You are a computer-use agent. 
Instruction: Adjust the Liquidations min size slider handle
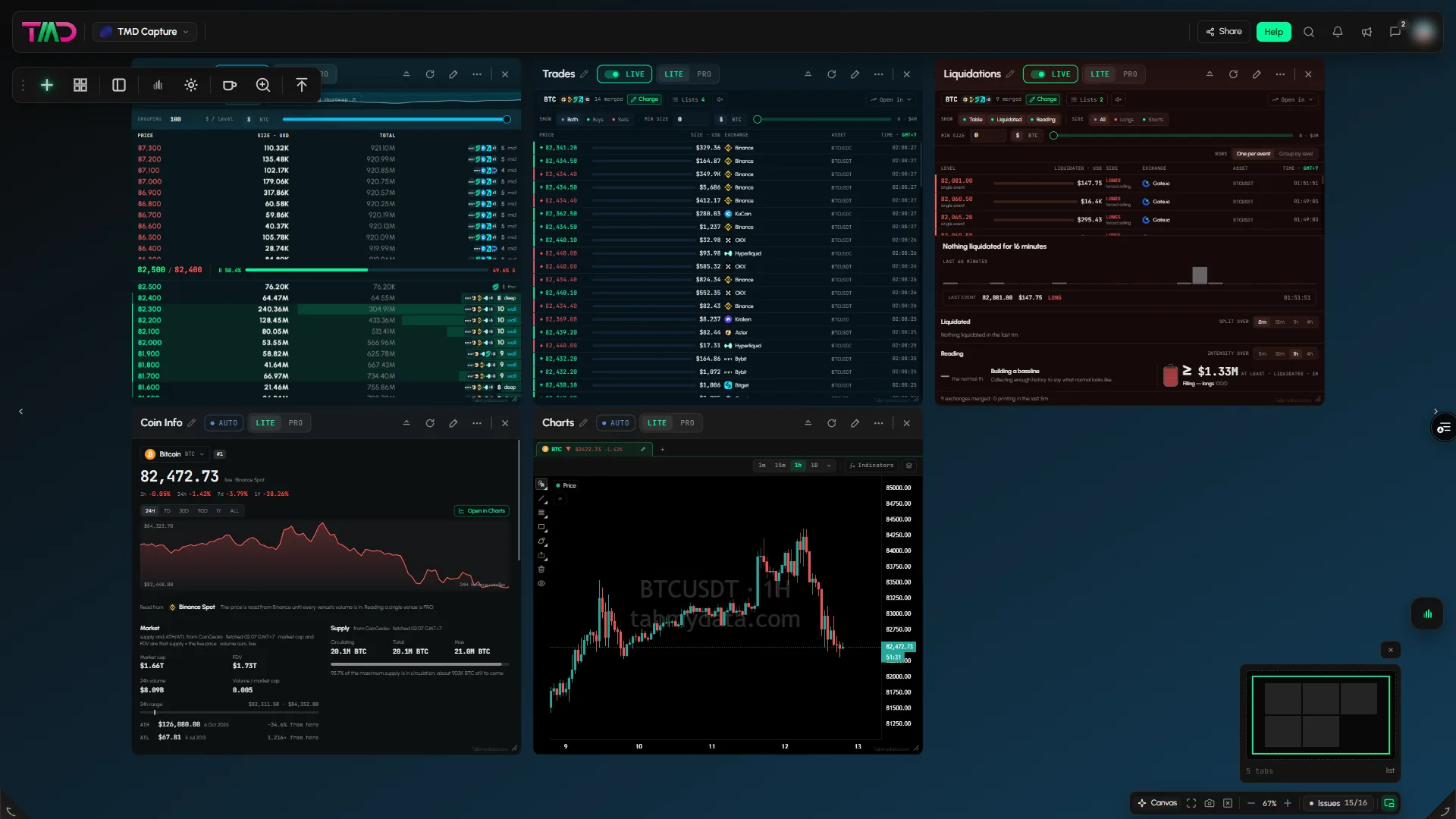pyautogui.click(x=1053, y=136)
